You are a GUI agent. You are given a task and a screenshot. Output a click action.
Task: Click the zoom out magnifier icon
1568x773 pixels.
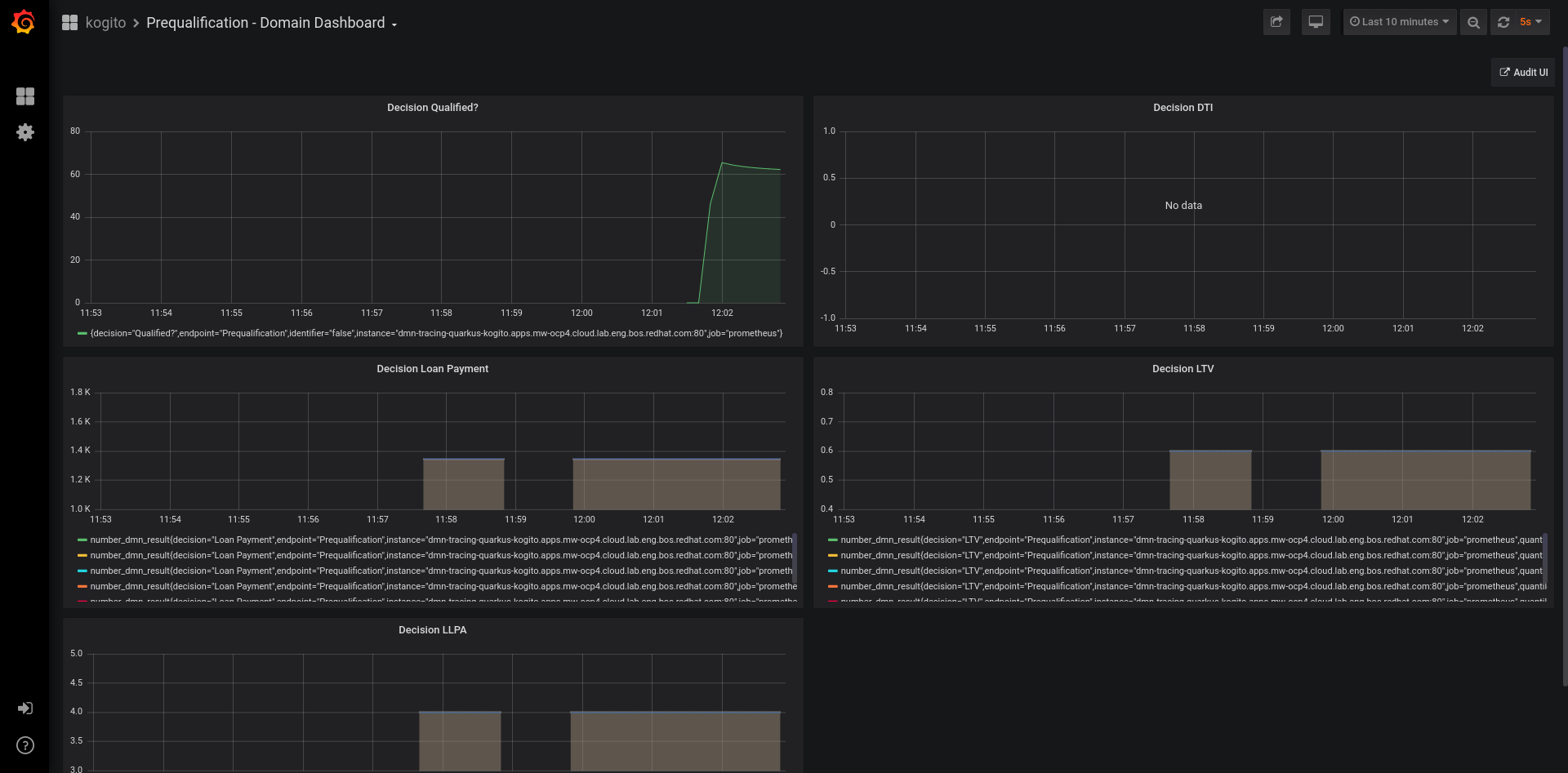[1473, 22]
